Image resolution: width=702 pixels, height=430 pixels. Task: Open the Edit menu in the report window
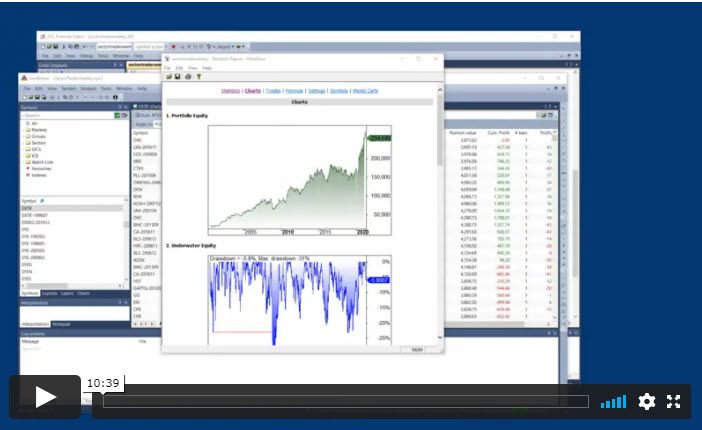[179, 68]
